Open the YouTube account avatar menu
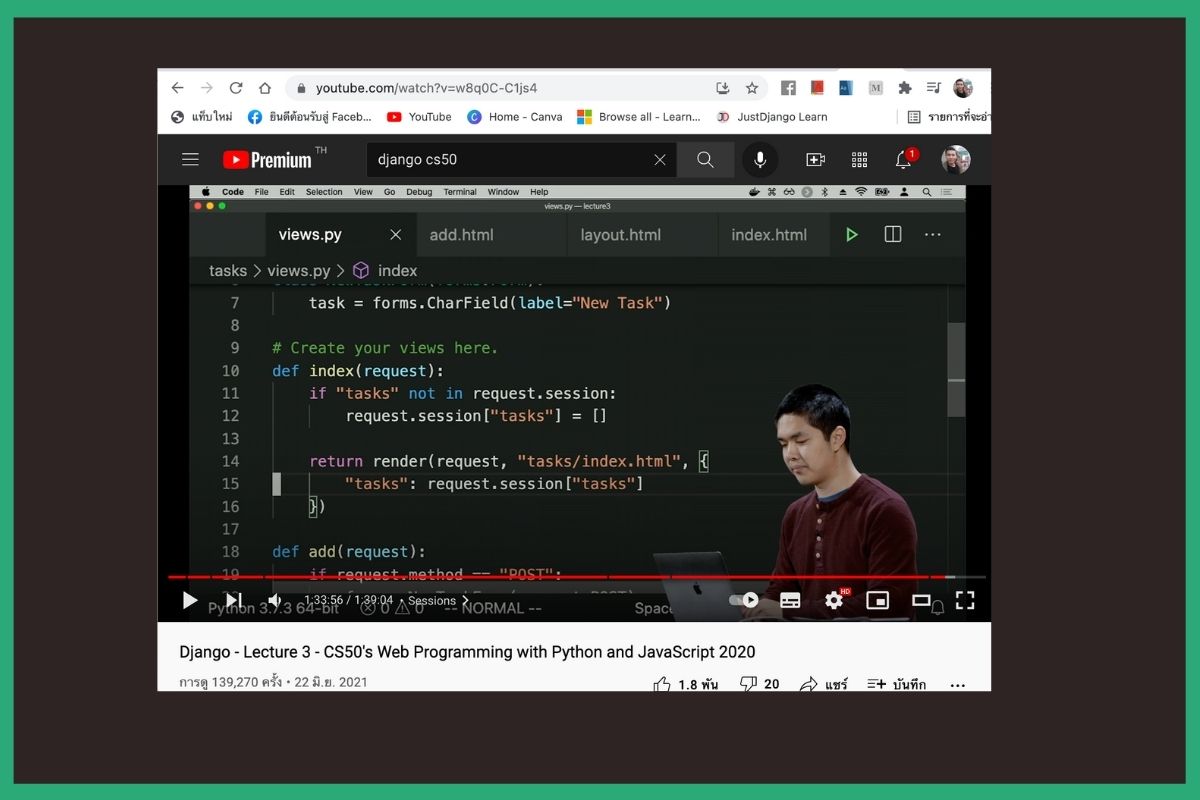Screen dimensions: 1200x800 956,159
